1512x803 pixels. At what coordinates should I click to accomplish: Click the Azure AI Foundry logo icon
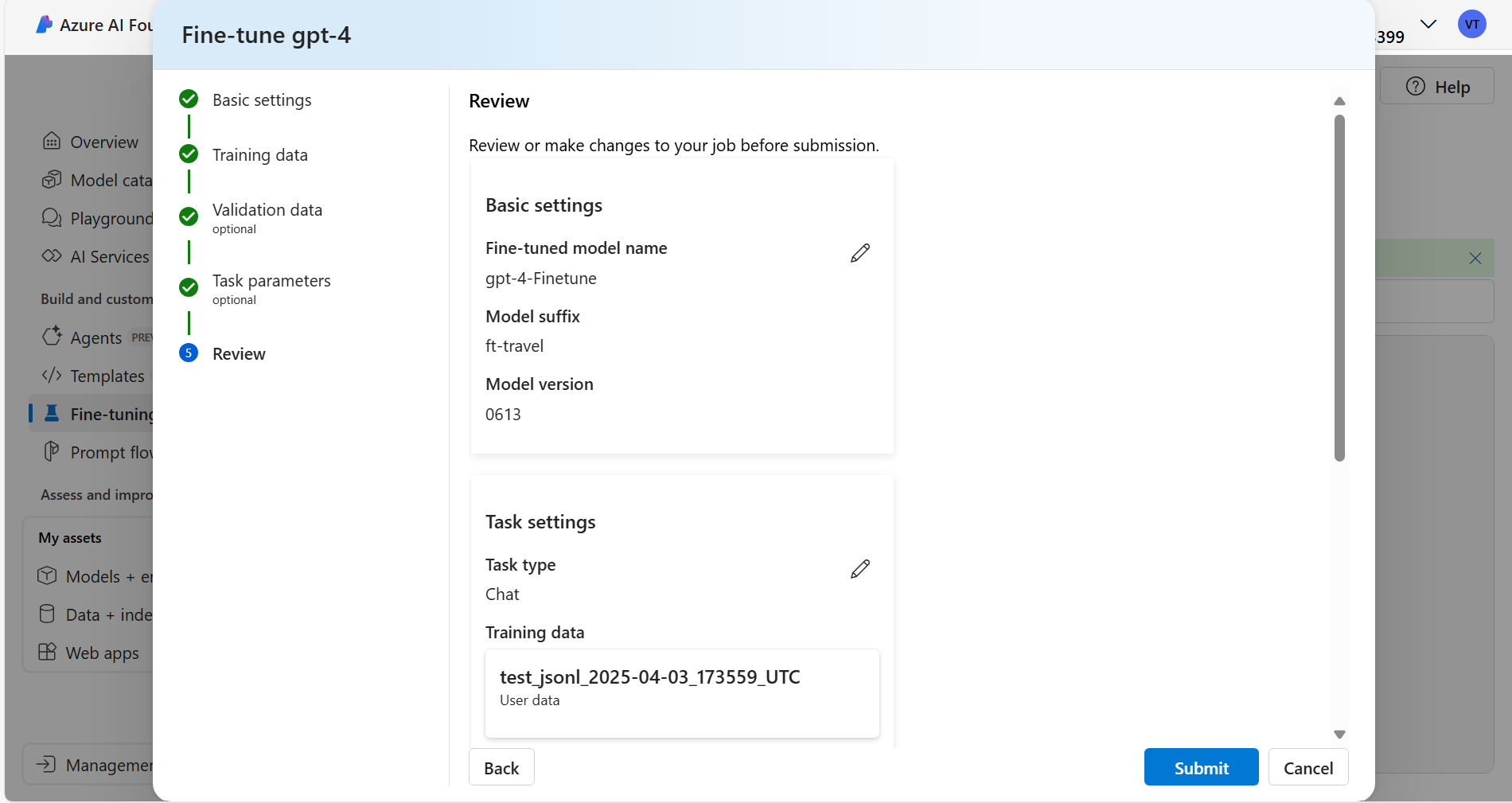(45, 25)
